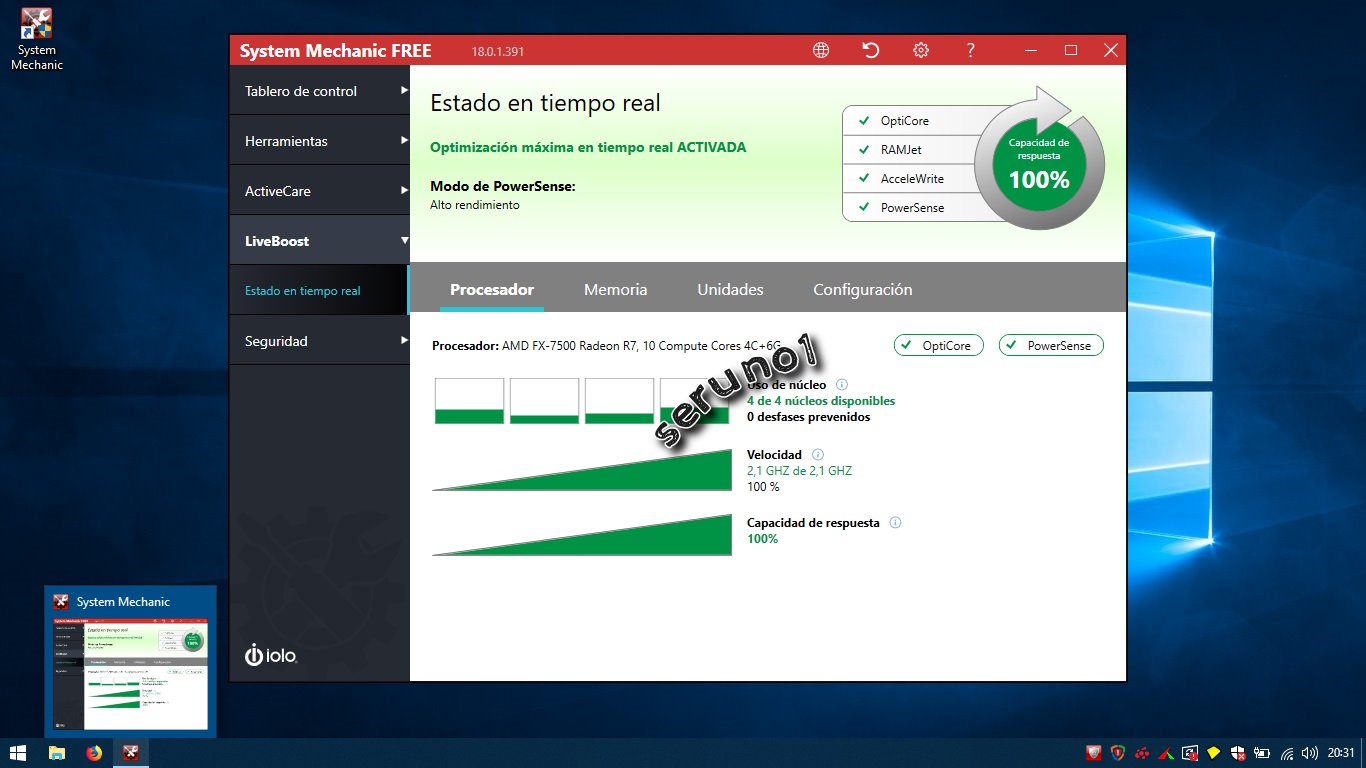Screen dimensions: 1366x768
Task: Expand ActiveCare sidebar arrow
Action: pos(404,190)
